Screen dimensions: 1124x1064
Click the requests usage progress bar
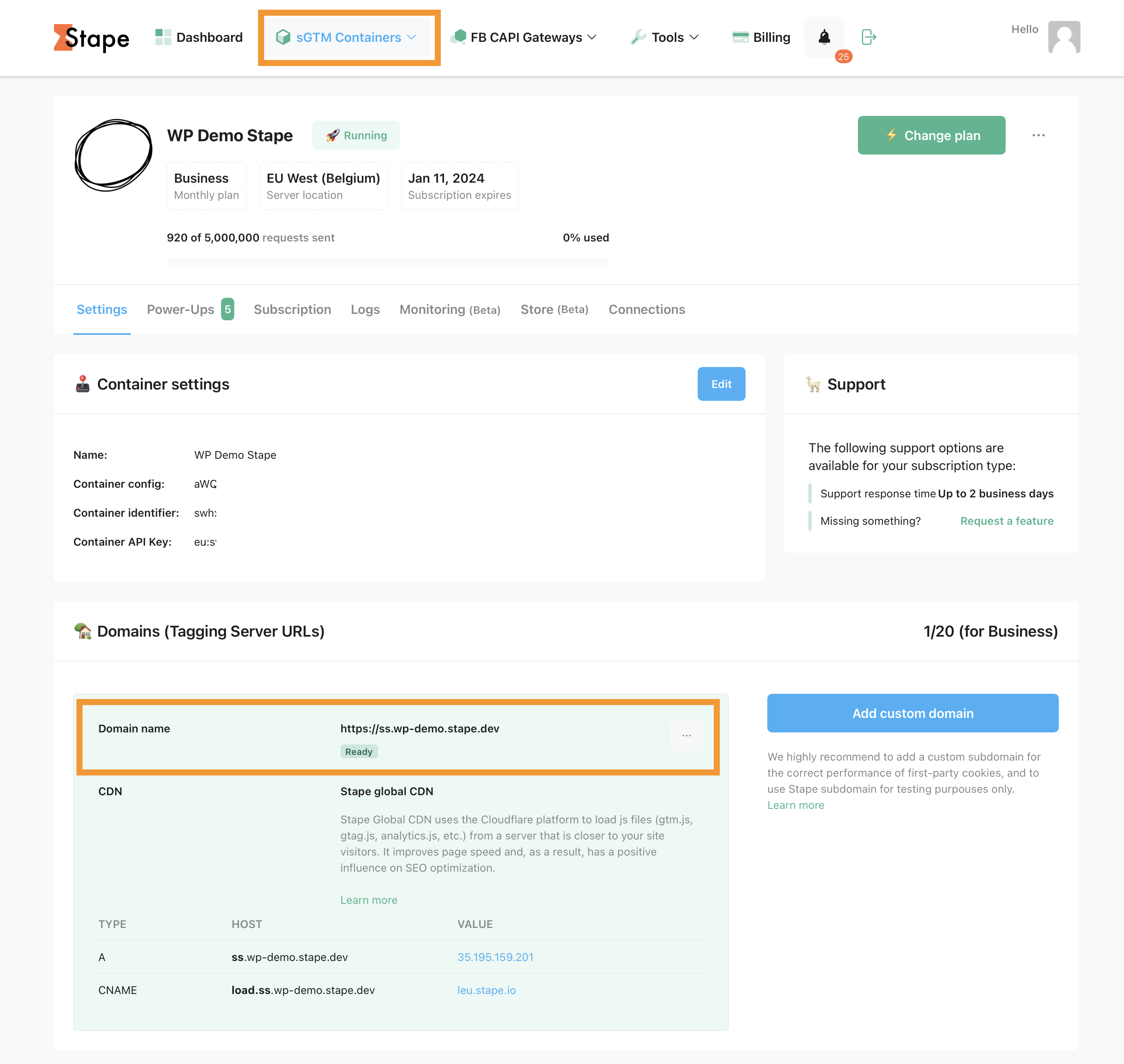(x=388, y=262)
